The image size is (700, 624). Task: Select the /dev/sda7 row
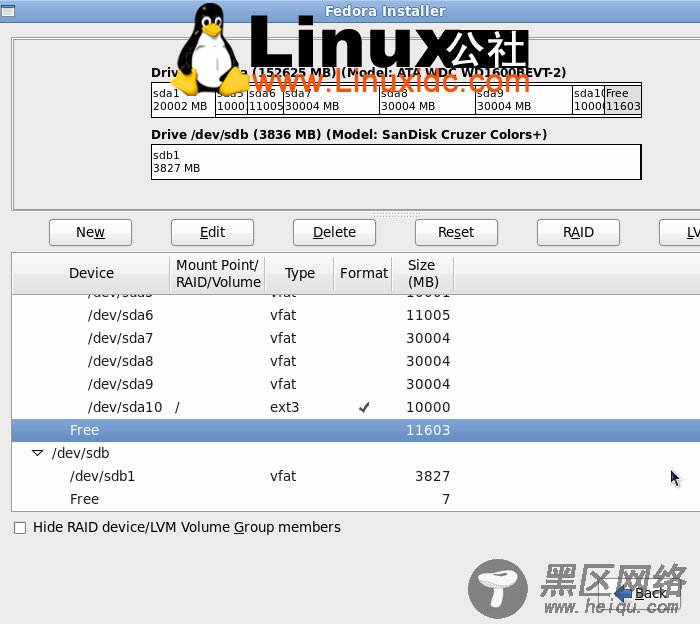[356, 338]
